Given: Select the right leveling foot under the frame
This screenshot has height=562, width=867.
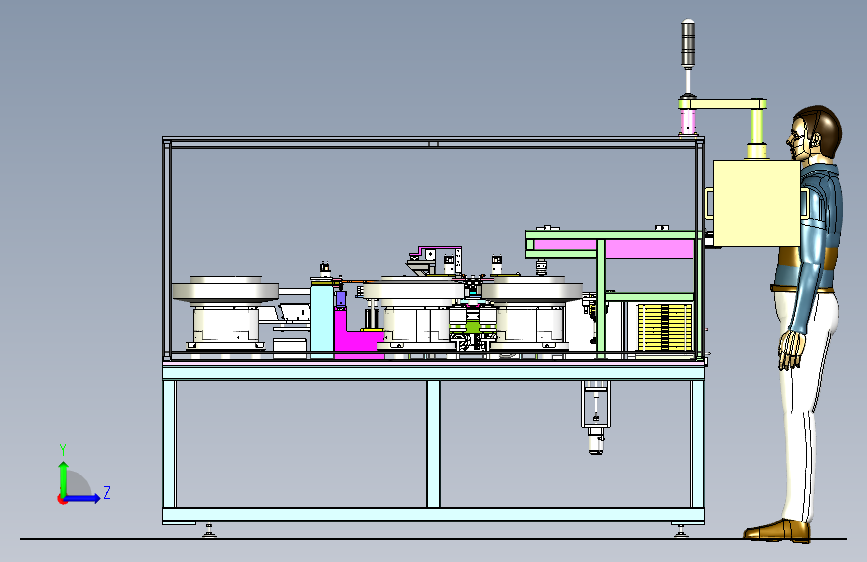Looking at the screenshot, I should click(x=681, y=530).
